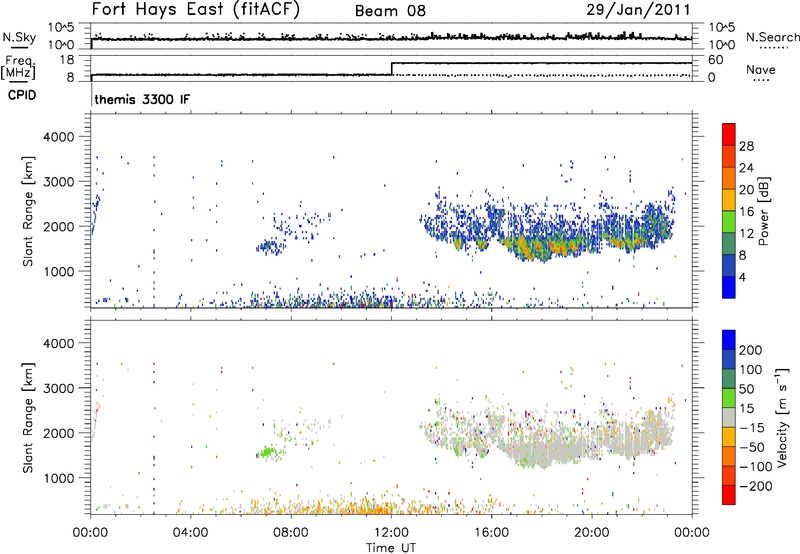Click the "Slant Range [km]" label of velocity panel
The height and width of the screenshot is (554, 800).
(28, 418)
